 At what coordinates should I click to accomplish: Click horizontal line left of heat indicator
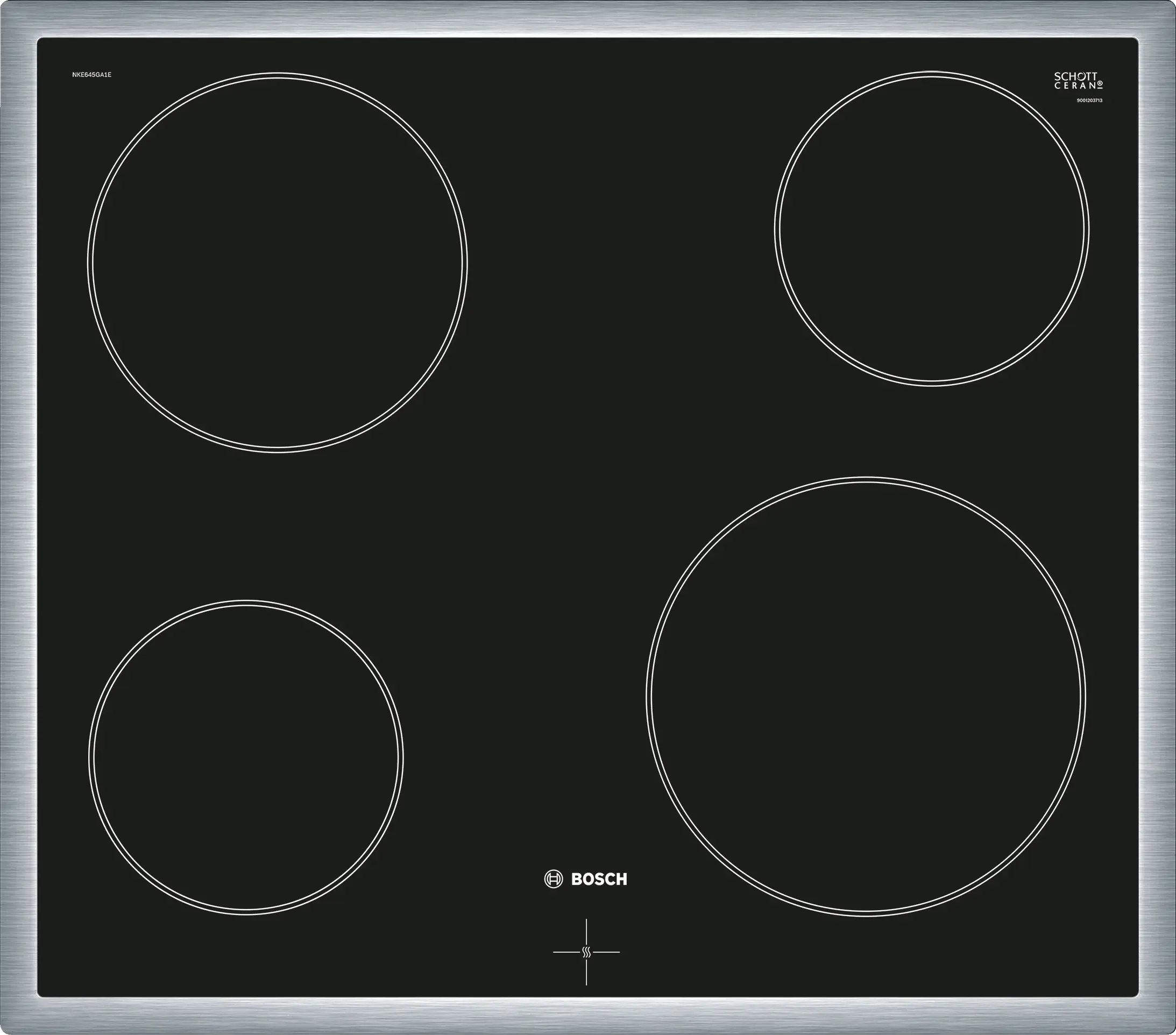pos(566,952)
